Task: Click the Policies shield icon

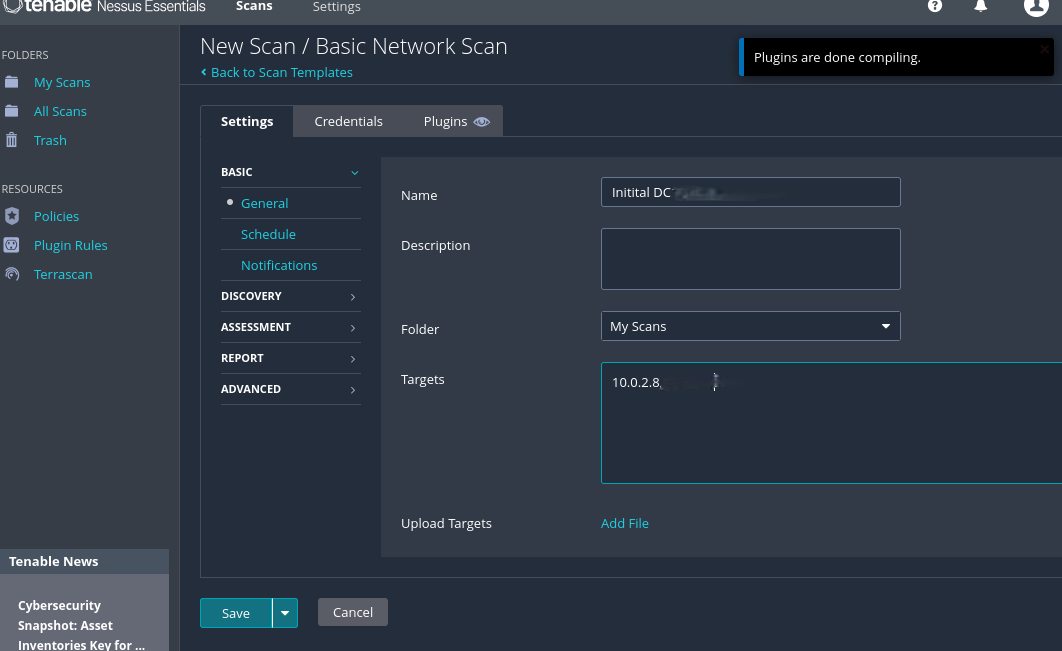Action: (12, 216)
